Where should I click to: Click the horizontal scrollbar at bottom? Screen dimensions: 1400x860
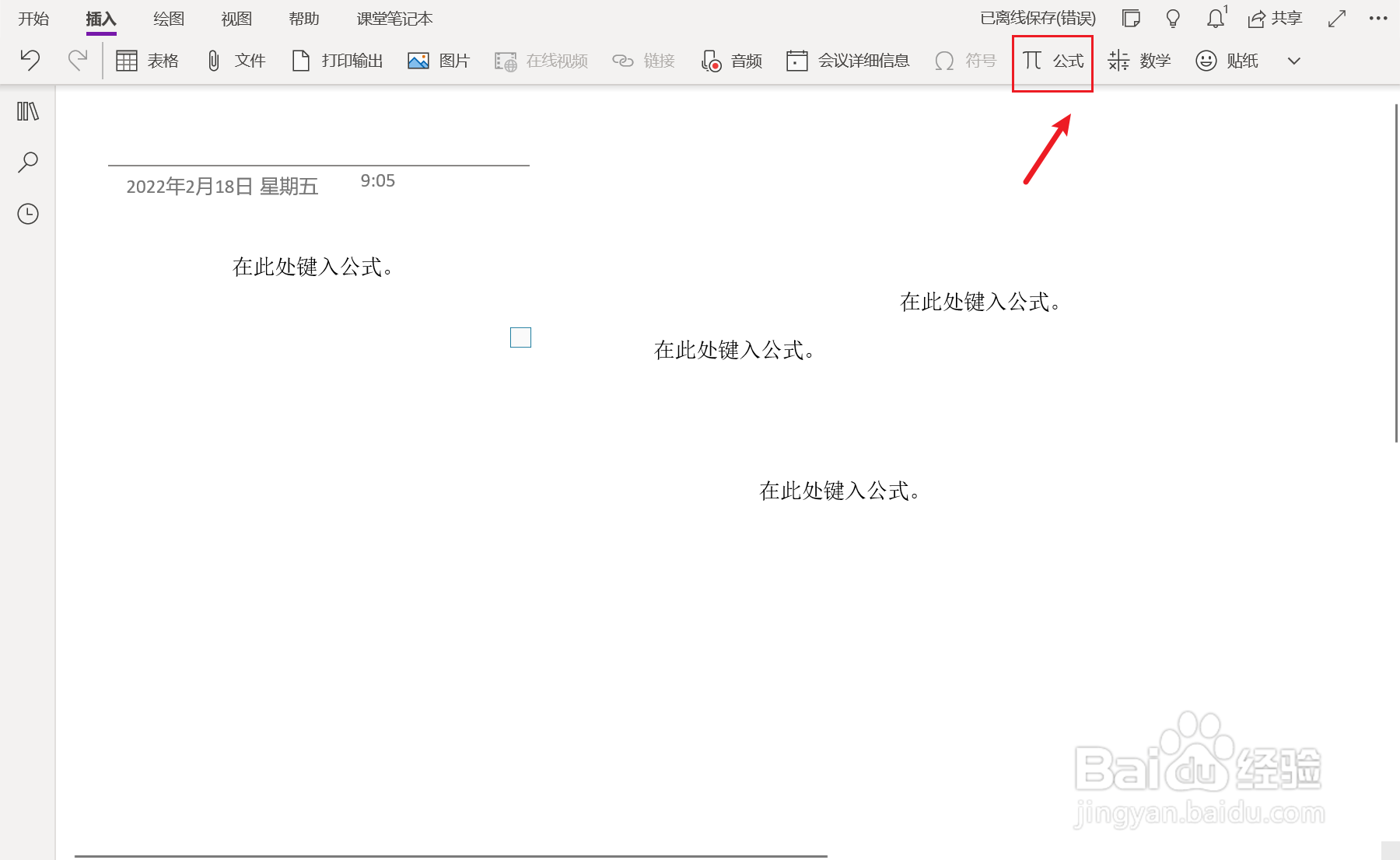(451, 856)
